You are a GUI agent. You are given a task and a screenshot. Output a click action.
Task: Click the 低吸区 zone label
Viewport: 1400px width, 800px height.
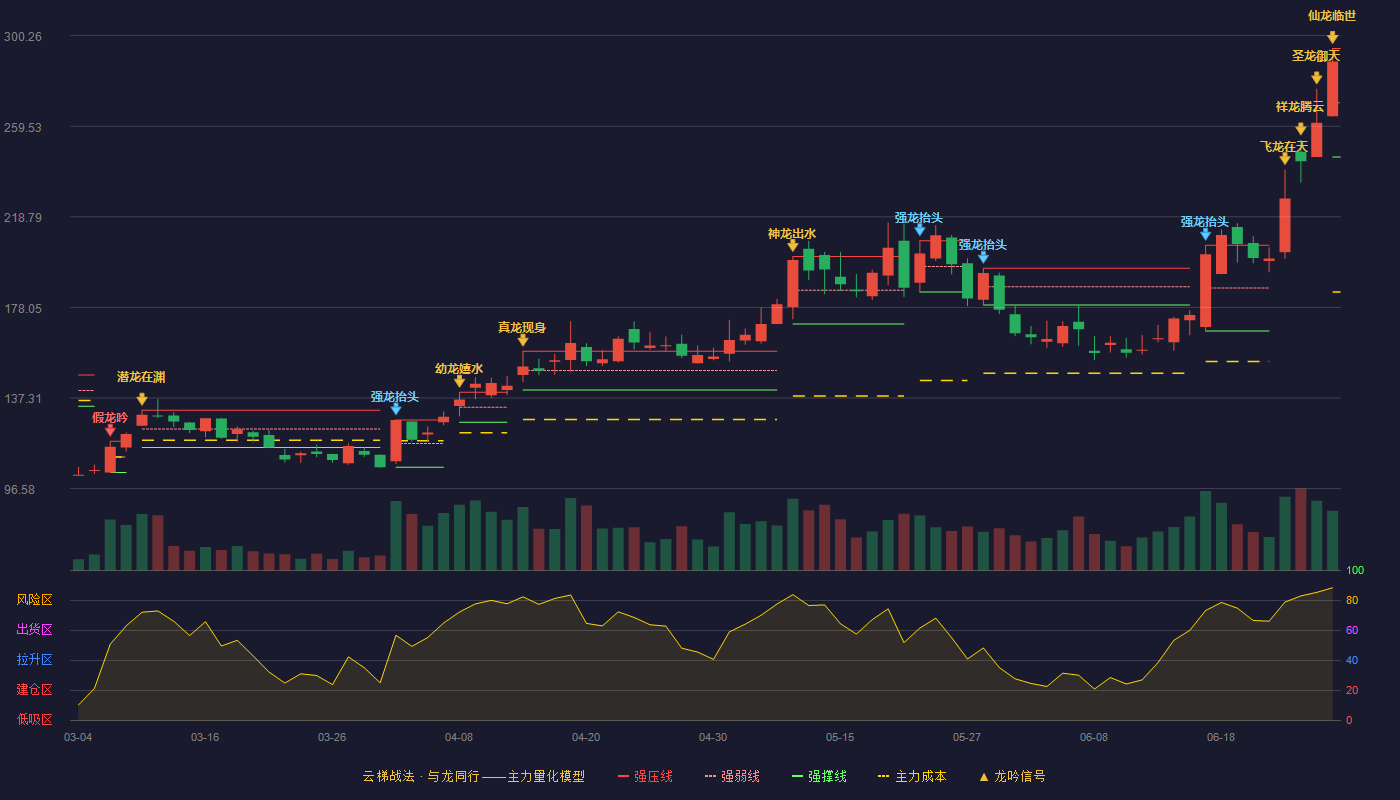pos(34,719)
